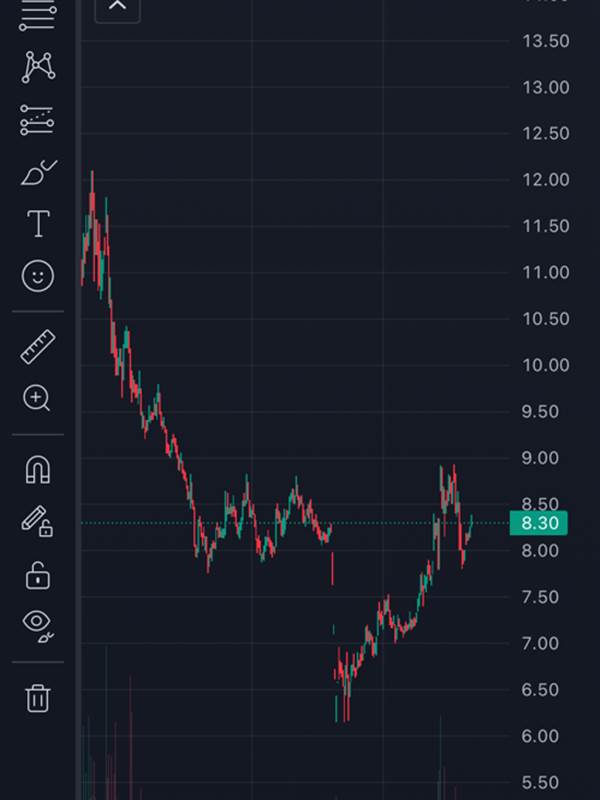This screenshot has width=600, height=800.
Task: Toggle magnet mode snapping
Action: tap(38, 469)
